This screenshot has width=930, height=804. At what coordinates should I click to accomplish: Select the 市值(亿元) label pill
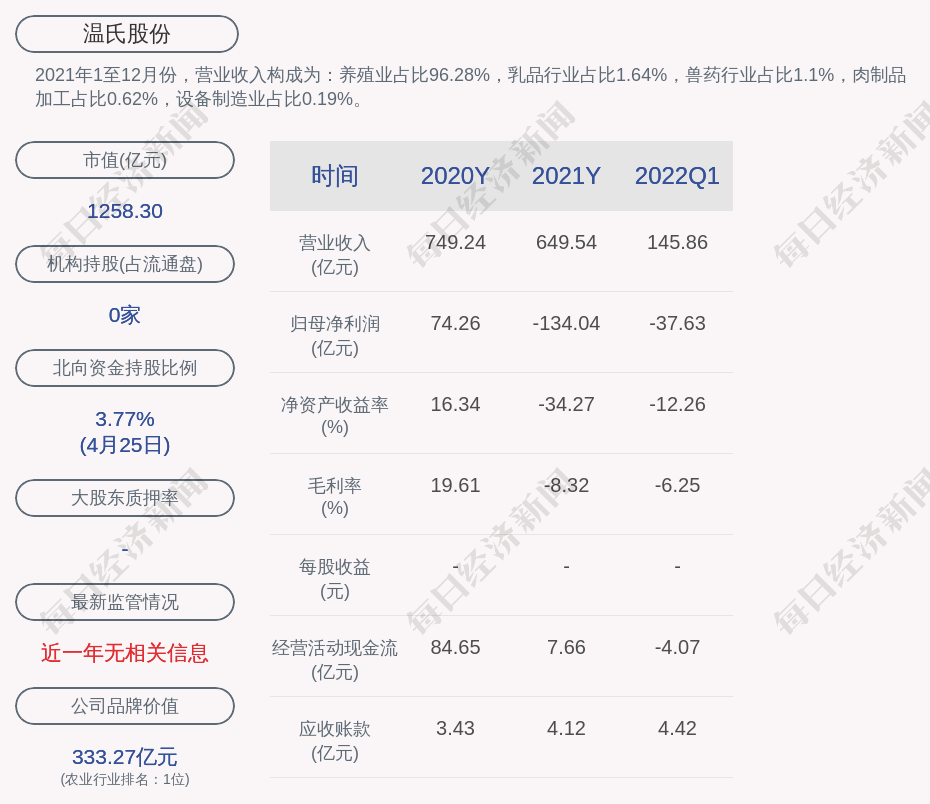tap(125, 160)
